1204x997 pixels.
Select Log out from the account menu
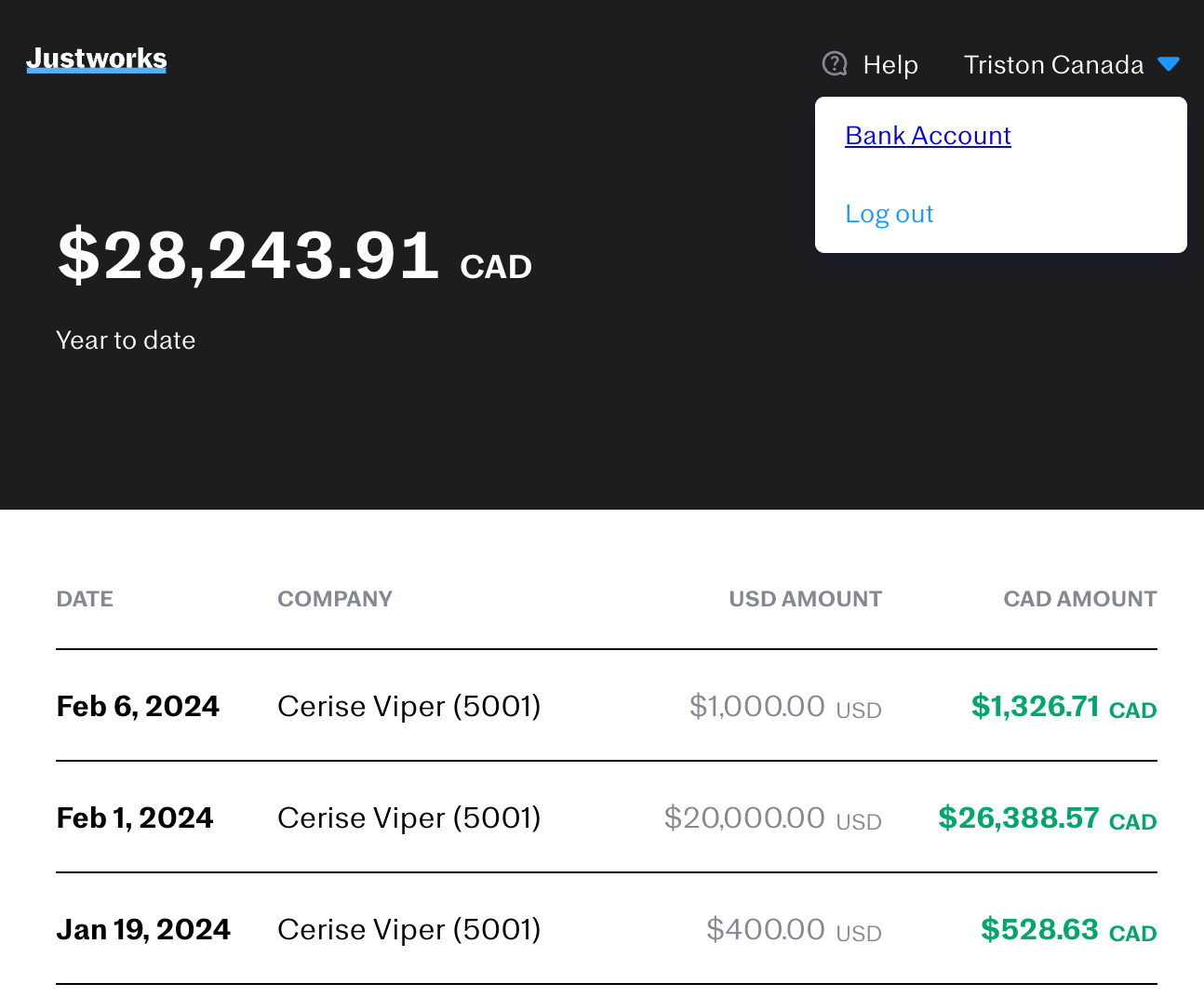[889, 214]
